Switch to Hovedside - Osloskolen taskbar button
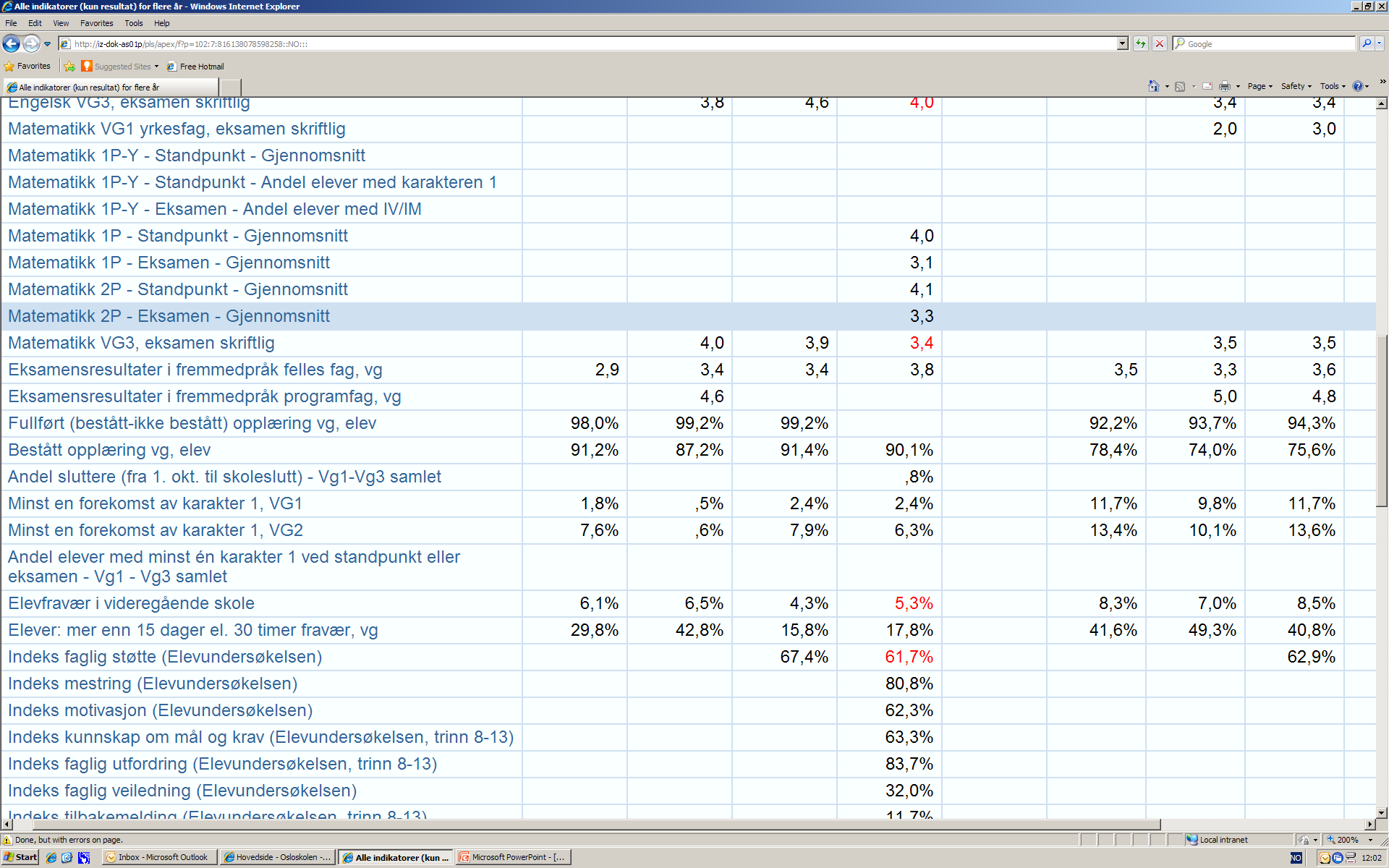This screenshot has height=868, width=1389. point(277,857)
